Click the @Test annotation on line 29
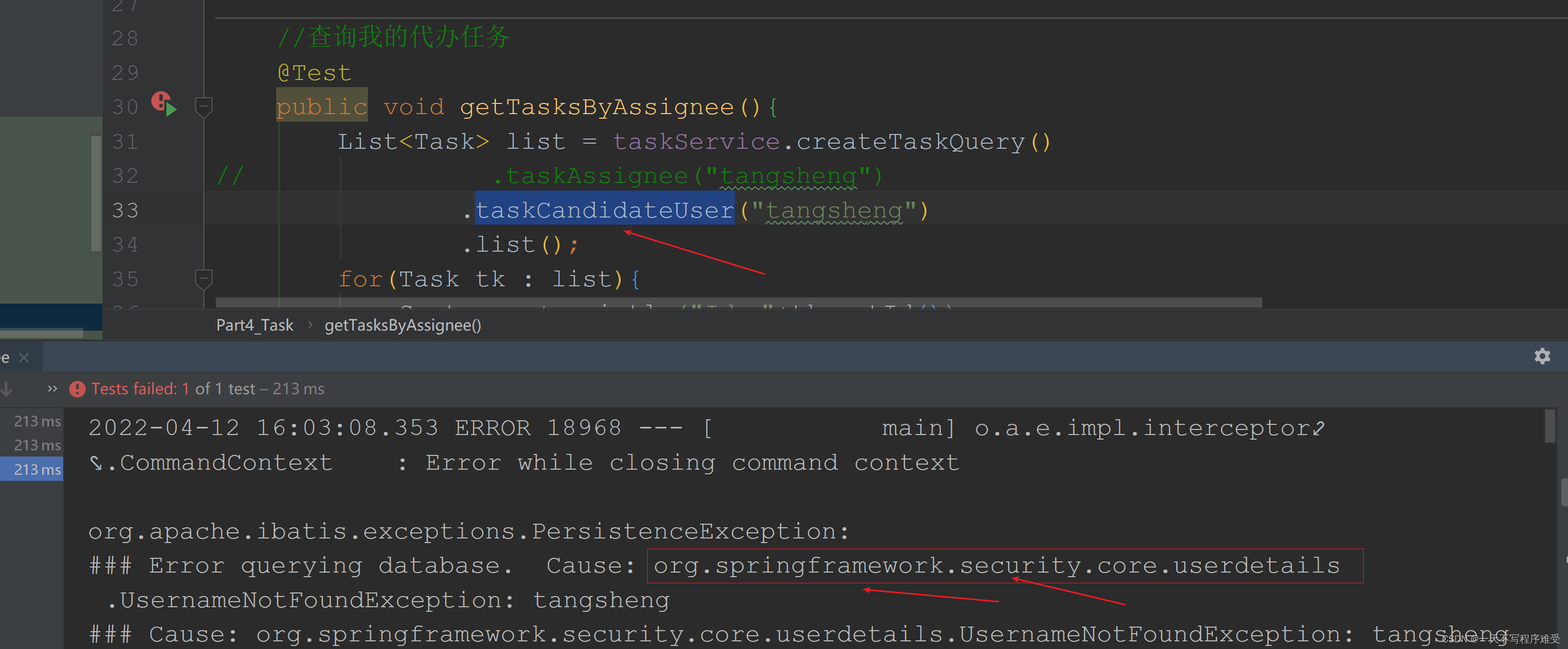 coord(314,73)
